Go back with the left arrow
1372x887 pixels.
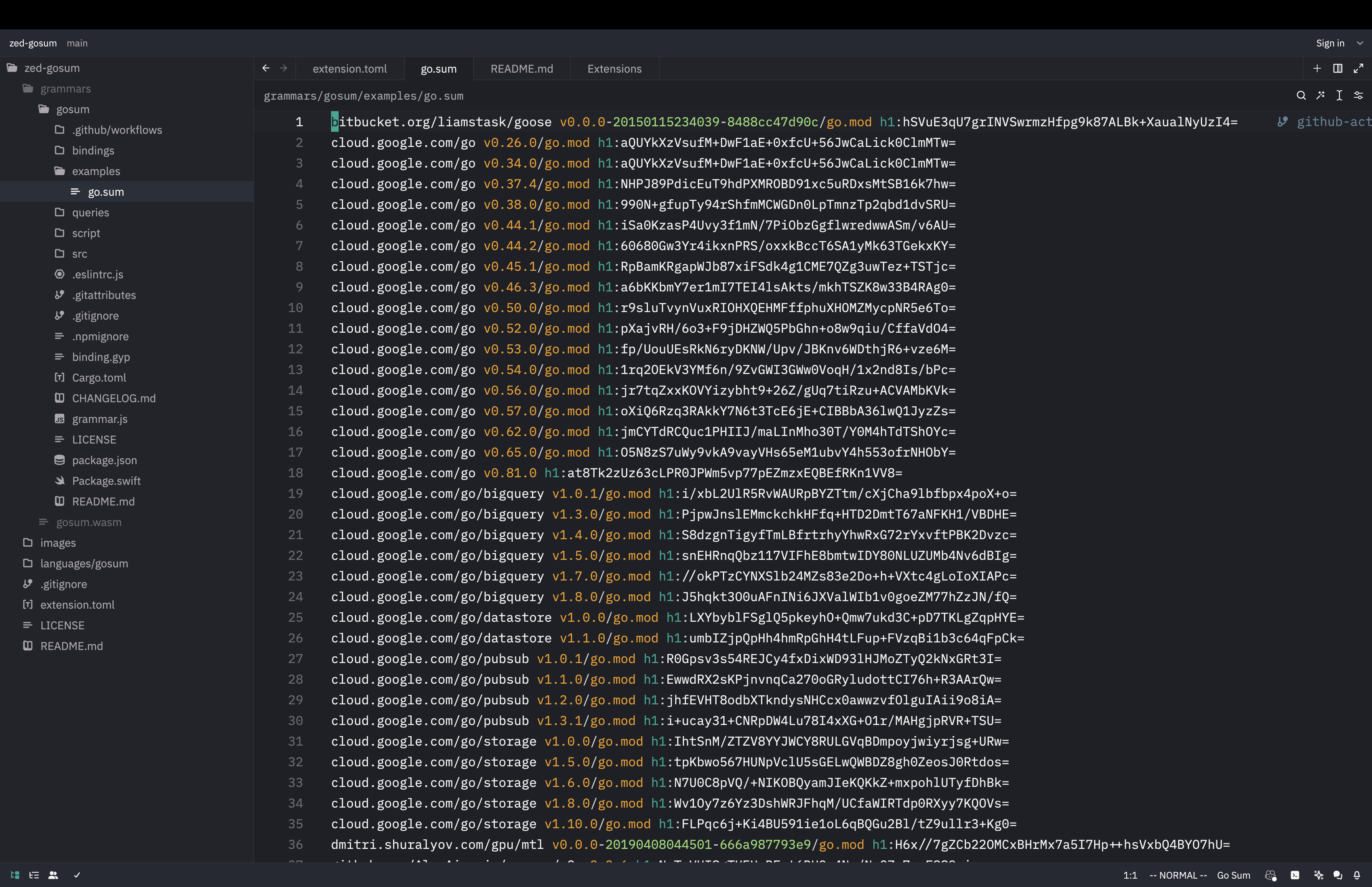click(x=266, y=68)
